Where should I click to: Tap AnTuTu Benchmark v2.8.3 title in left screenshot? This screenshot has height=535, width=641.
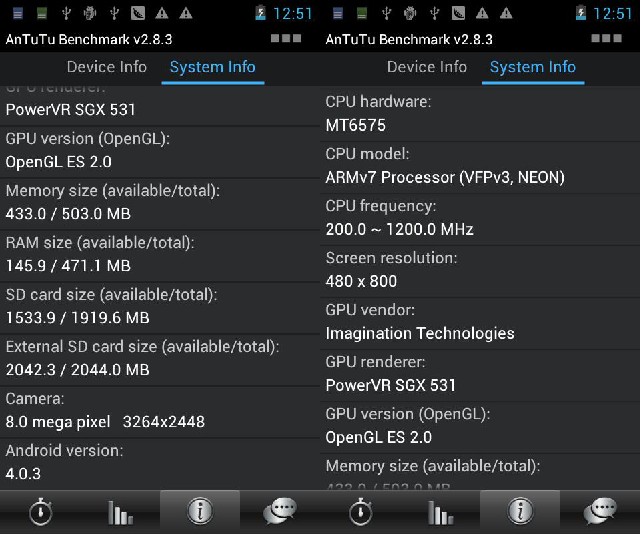coord(89,39)
